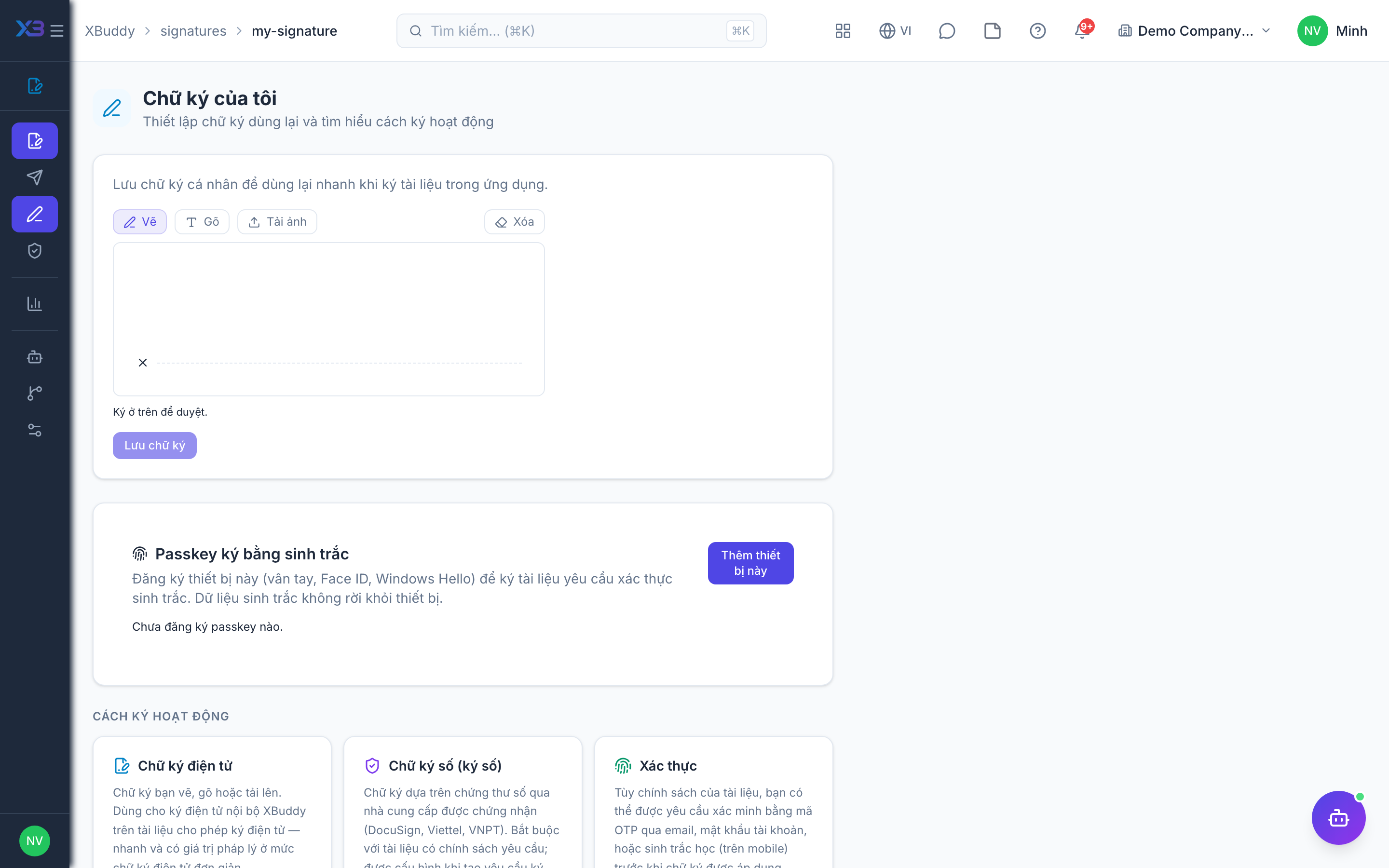Select the Vẽ draw tab
This screenshot has height=868, width=1389.
coord(139,222)
